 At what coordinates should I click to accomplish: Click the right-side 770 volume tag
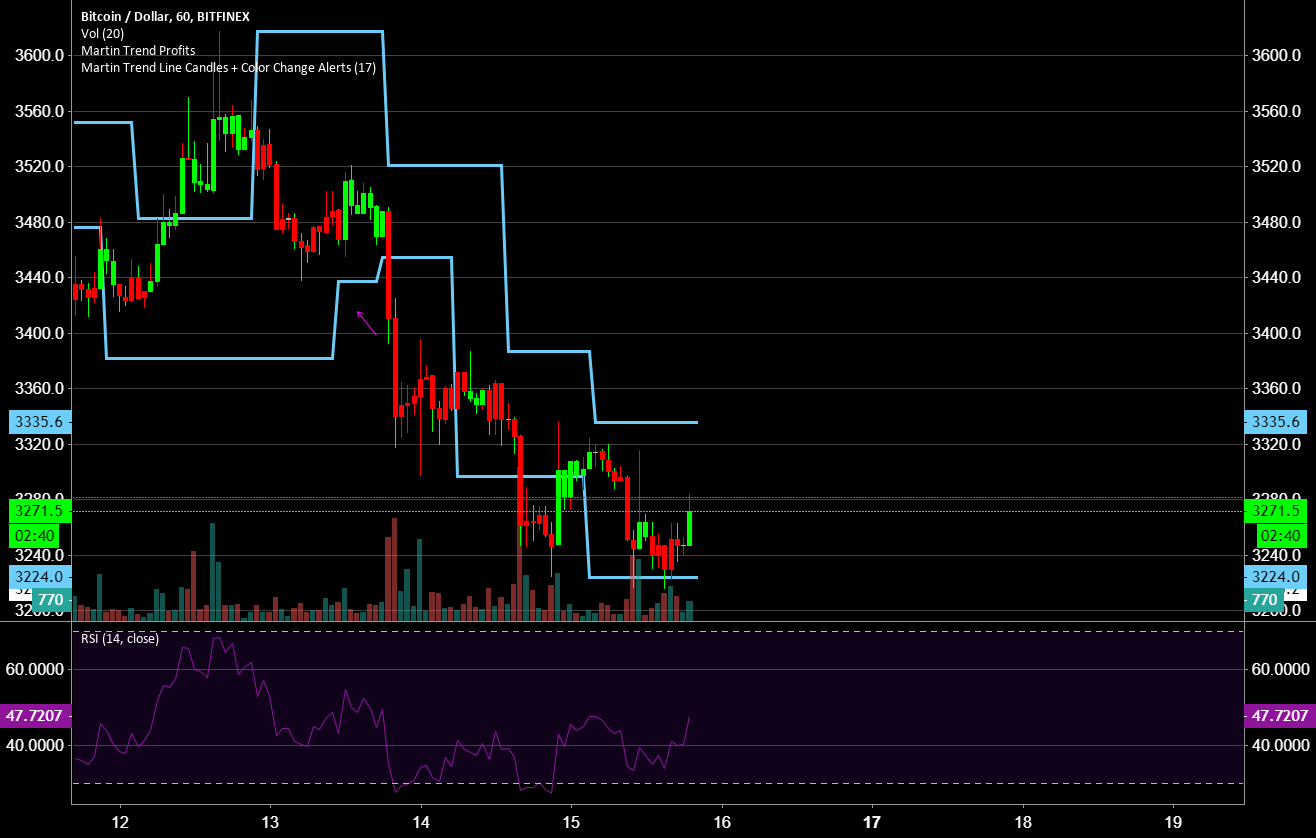pos(1265,601)
